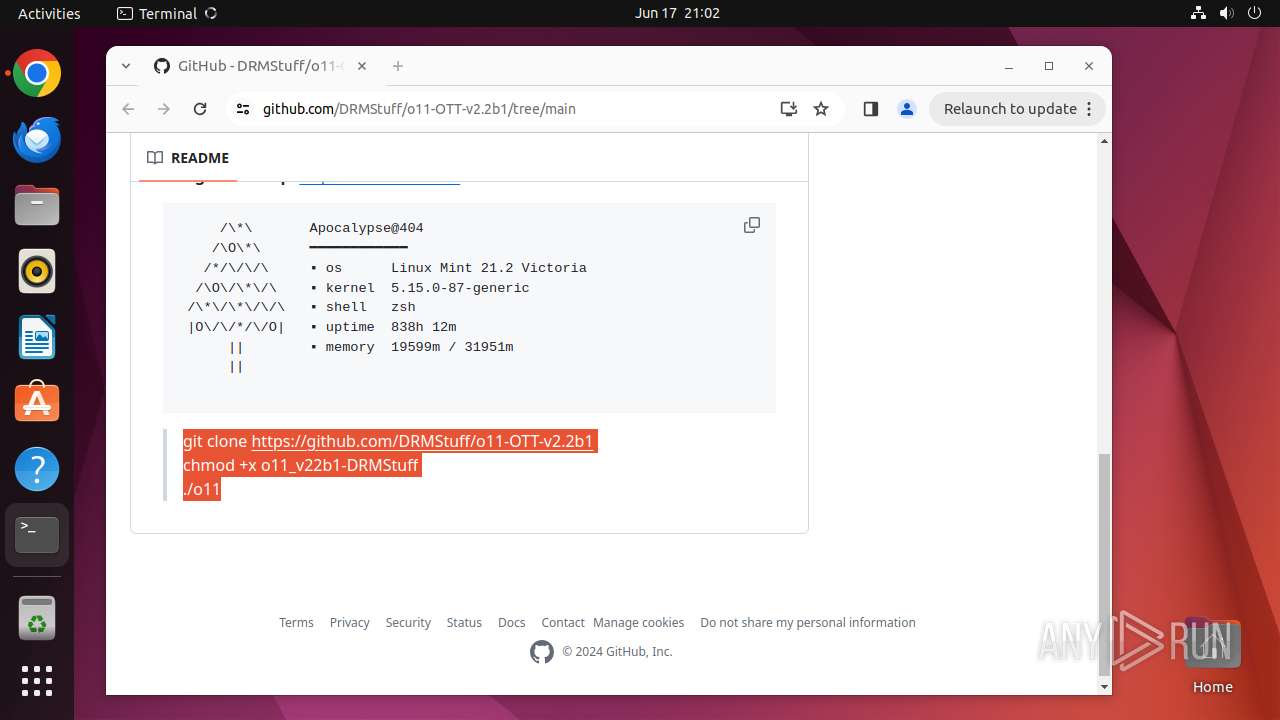Open the Terms footer link
This screenshot has height=720, width=1280.
point(296,622)
